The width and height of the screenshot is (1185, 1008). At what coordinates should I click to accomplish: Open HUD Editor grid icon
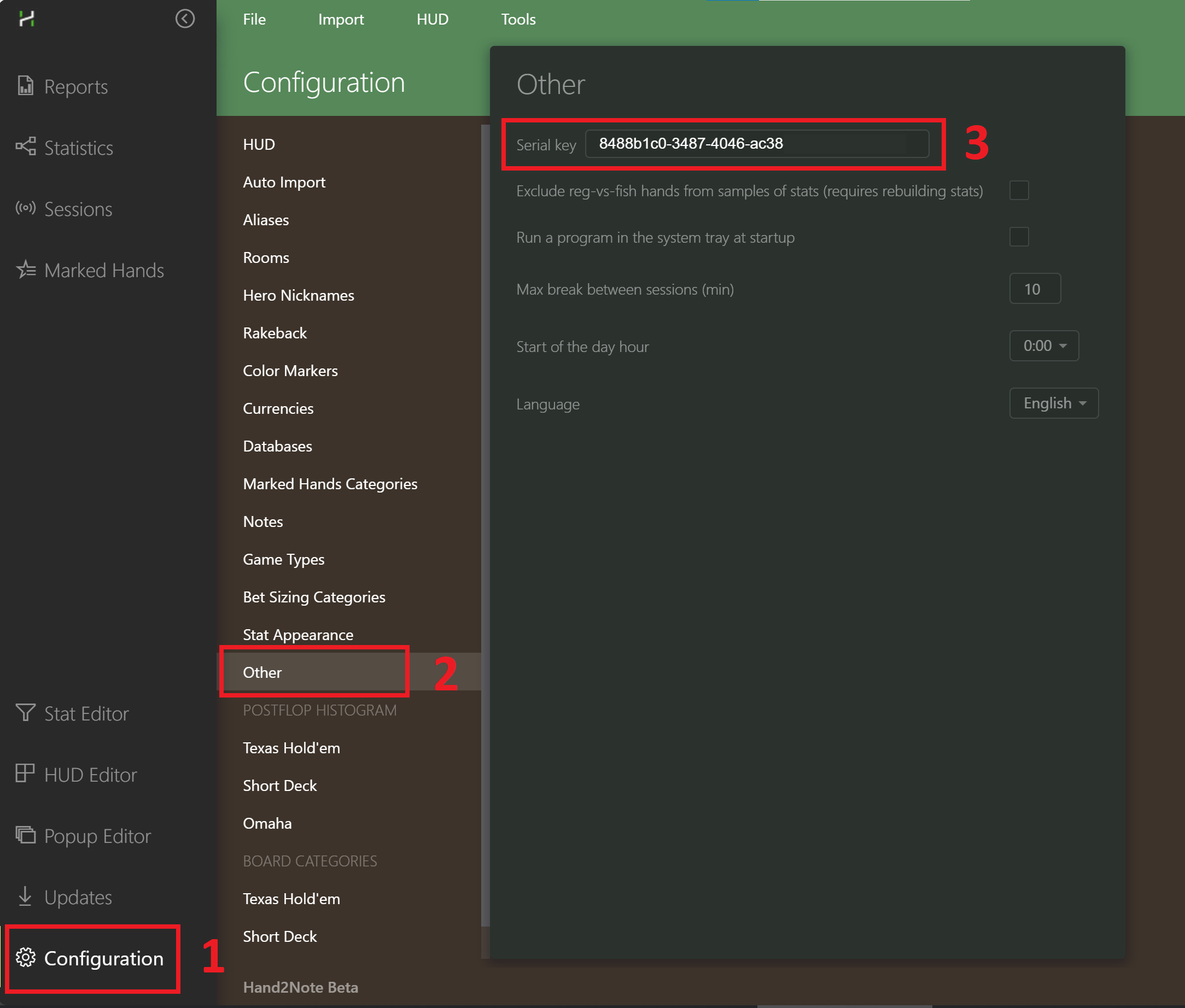pyautogui.click(x=25, y=773)
